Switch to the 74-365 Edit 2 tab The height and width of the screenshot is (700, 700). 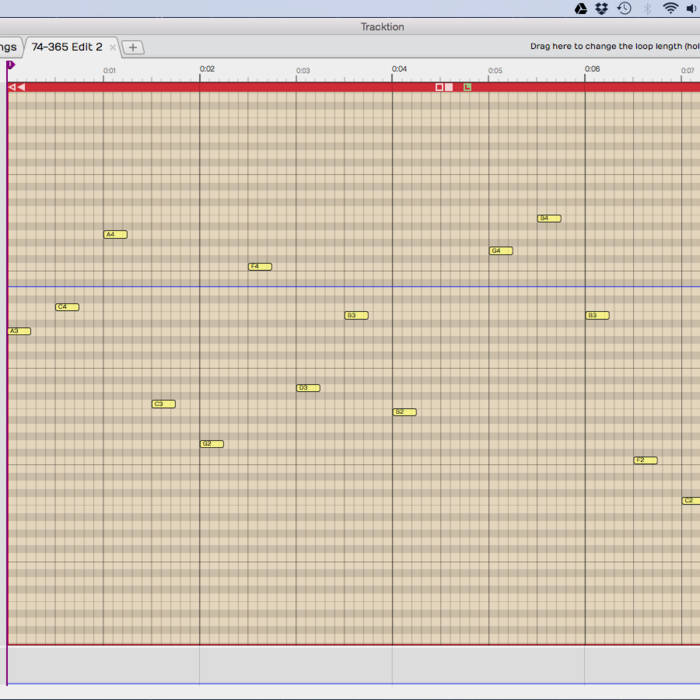click(x=66, y=47)
